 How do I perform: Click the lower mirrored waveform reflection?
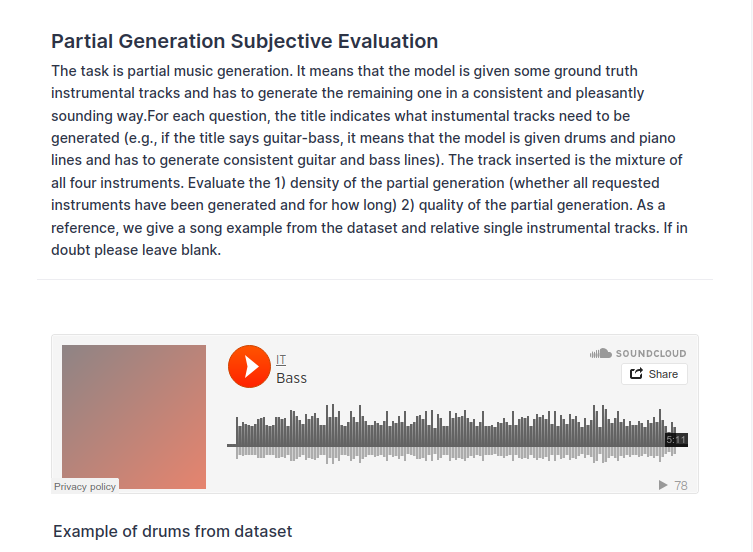[450, 454]
